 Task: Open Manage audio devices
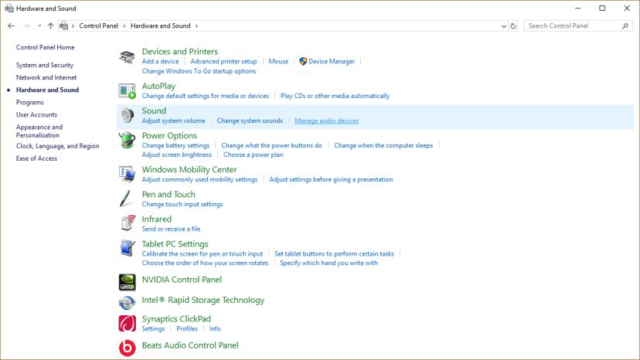click(327, 121)
